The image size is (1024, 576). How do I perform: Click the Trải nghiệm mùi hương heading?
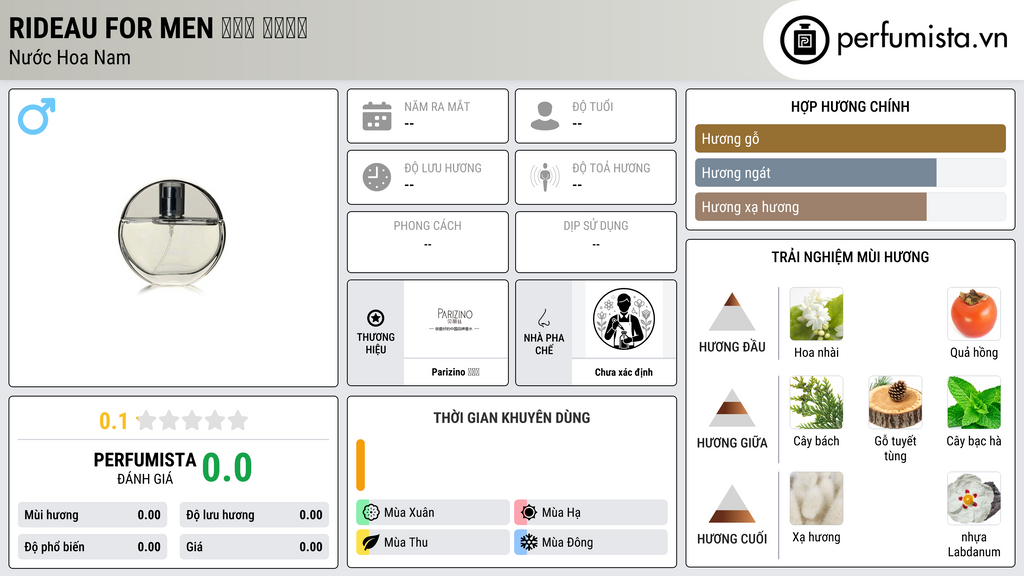click(x=850, y=257)
